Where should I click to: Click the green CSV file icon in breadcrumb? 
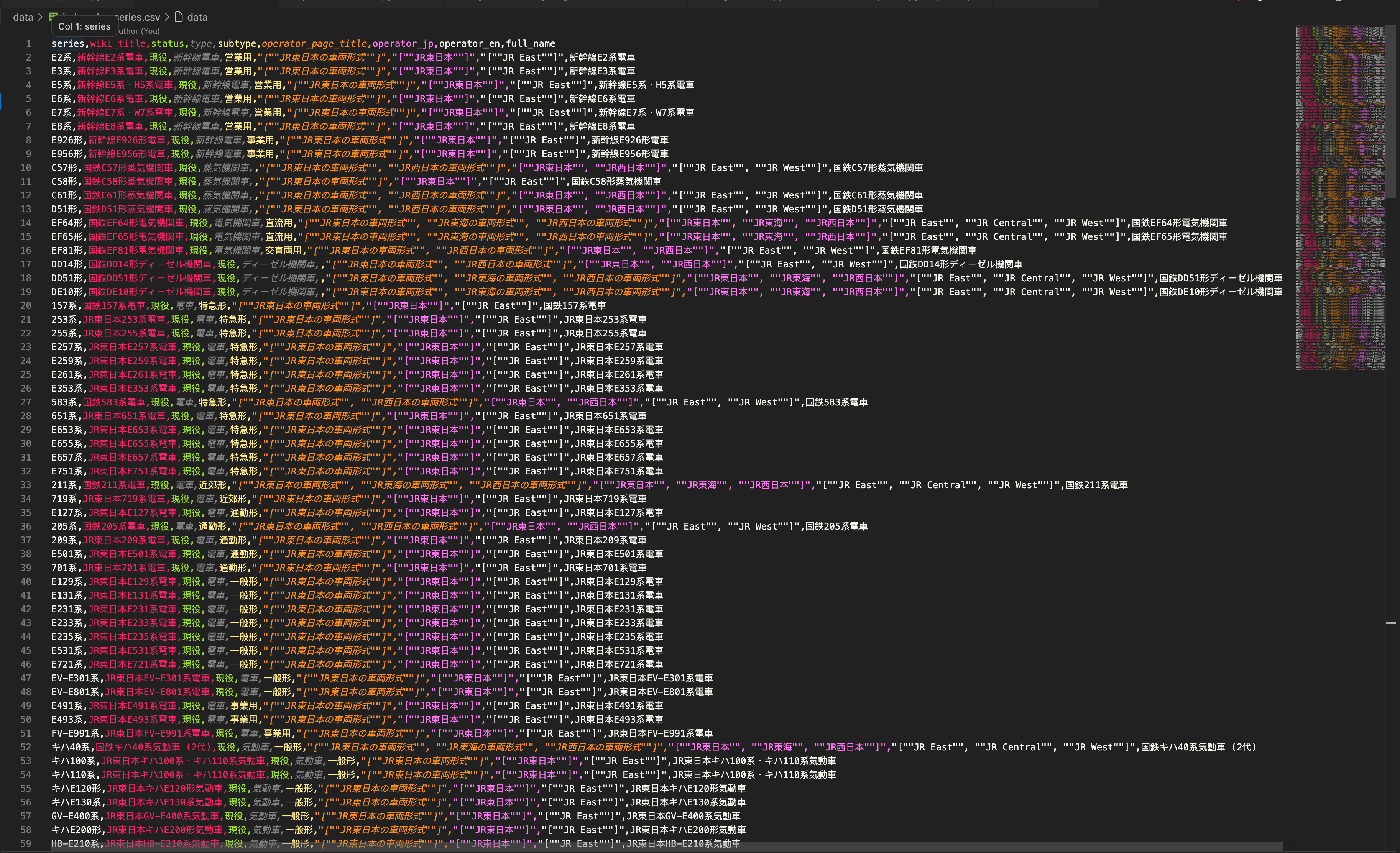53,16
